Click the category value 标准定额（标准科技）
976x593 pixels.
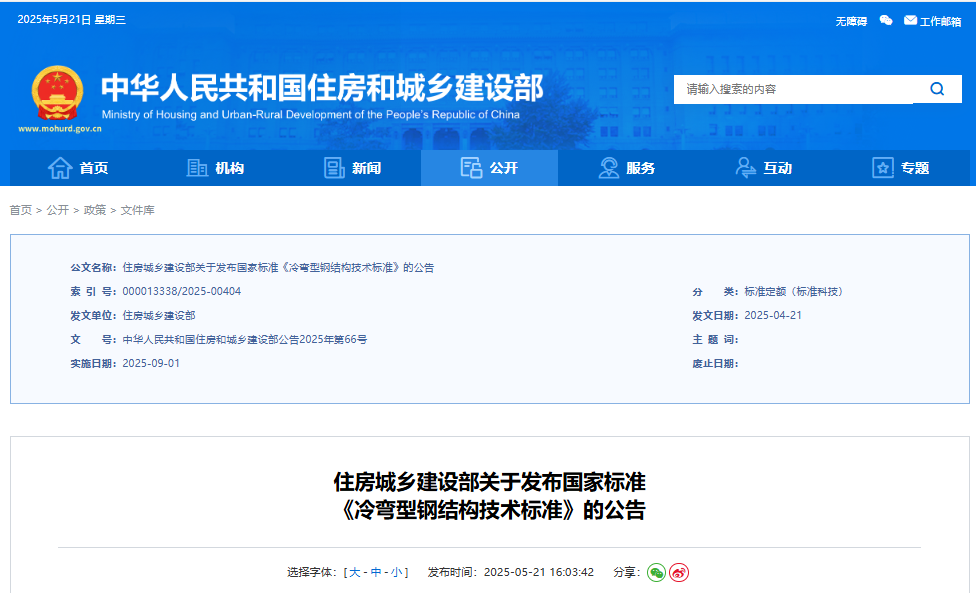[x=794, y=292]
